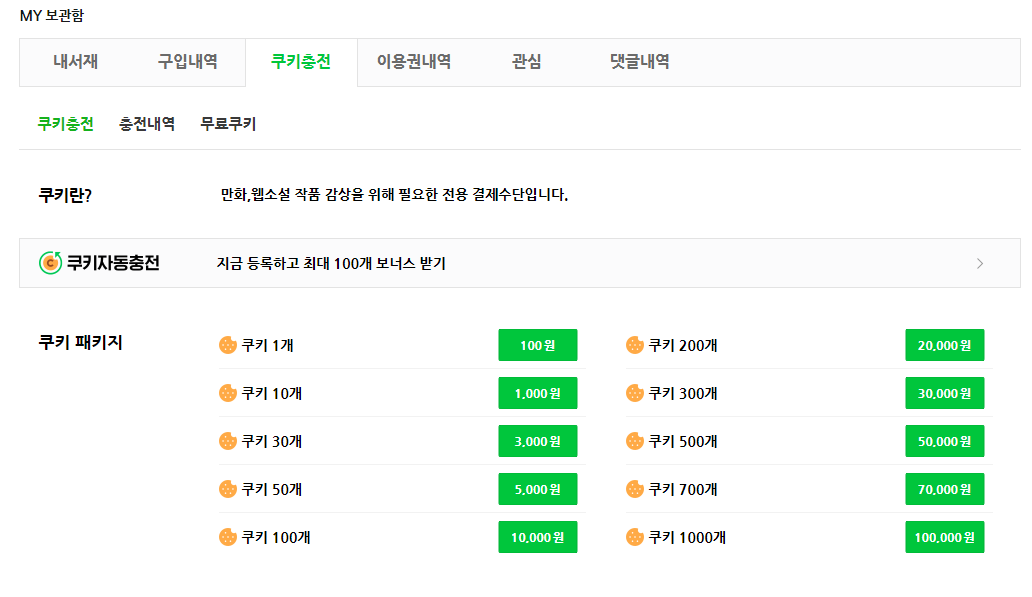
Task: Click the 지금 등록하고 최대 100개 보너스 받기 link
Action: pyautogui.click(x=331, y=264)
